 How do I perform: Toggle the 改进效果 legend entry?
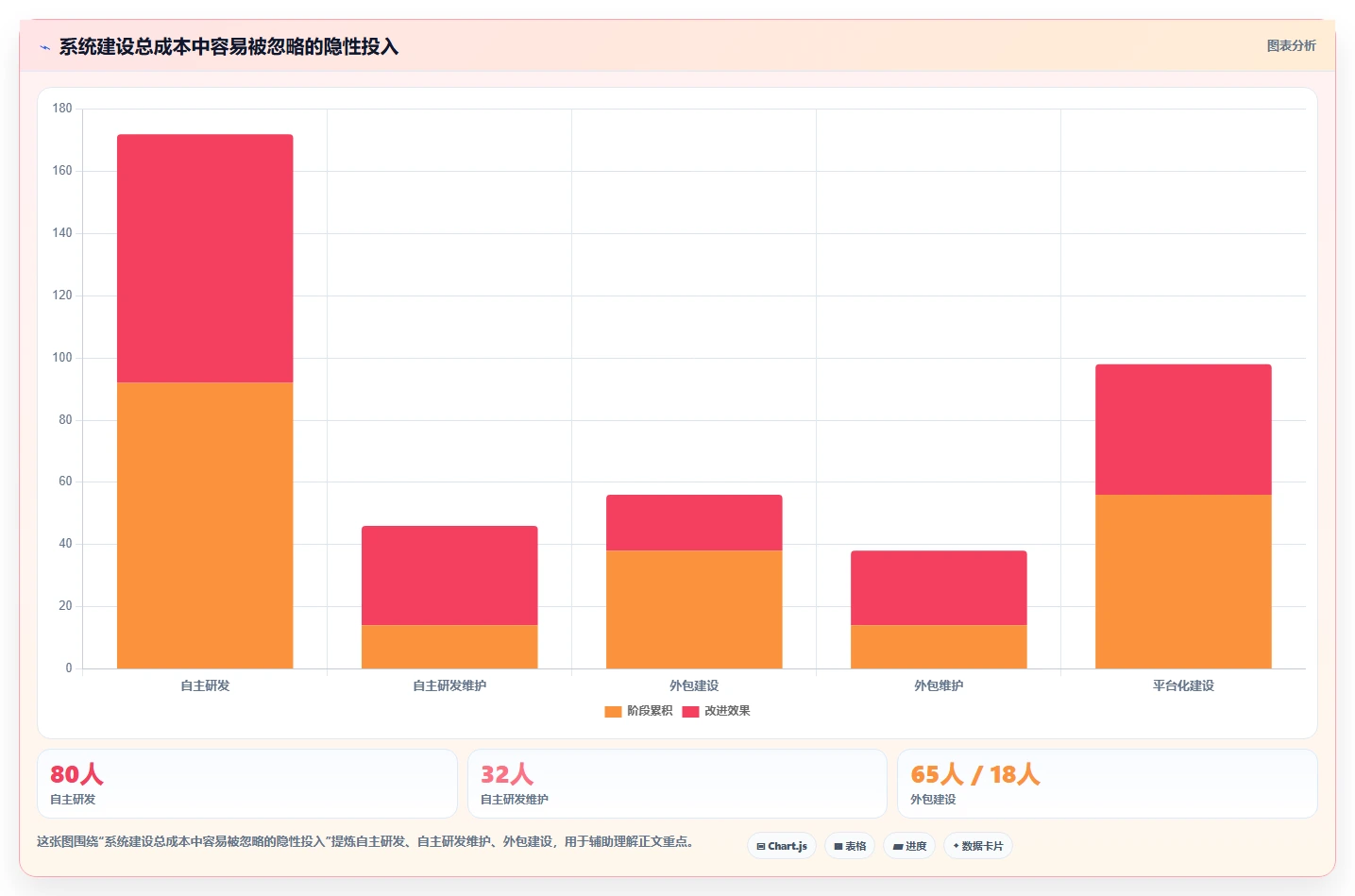[x=717, y=711]
